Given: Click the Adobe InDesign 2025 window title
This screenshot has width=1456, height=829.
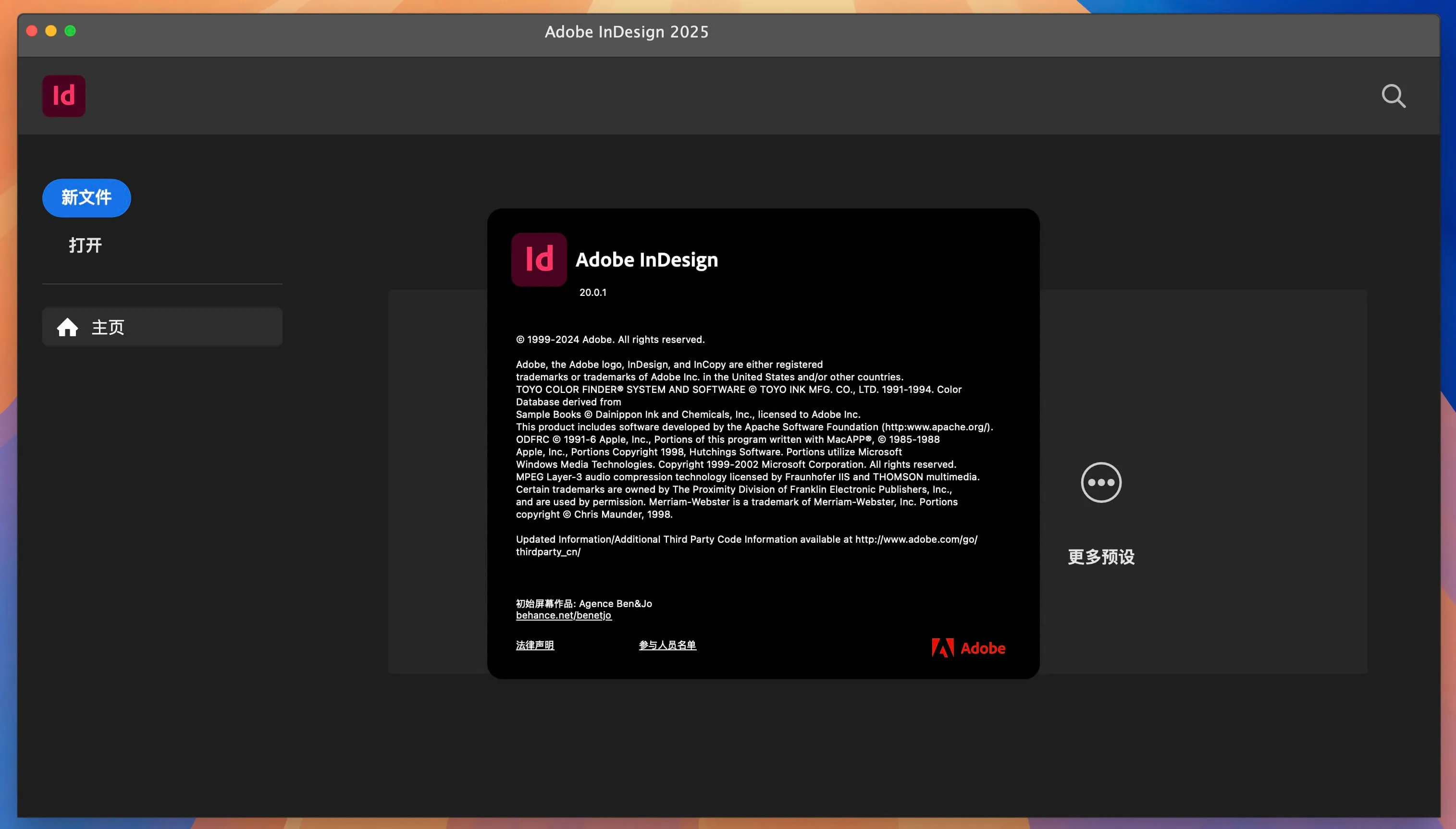Looking at the screenshot, I should tap(627, 32).
